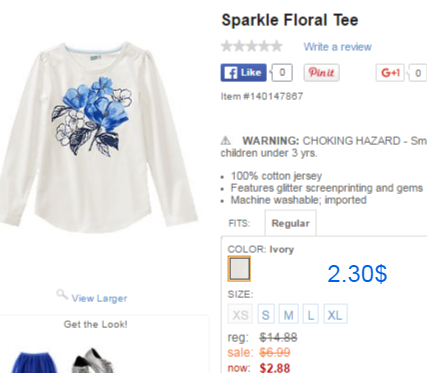The image size is (427, 373).
Task: Pick size XL
Action: click(335, 314)
